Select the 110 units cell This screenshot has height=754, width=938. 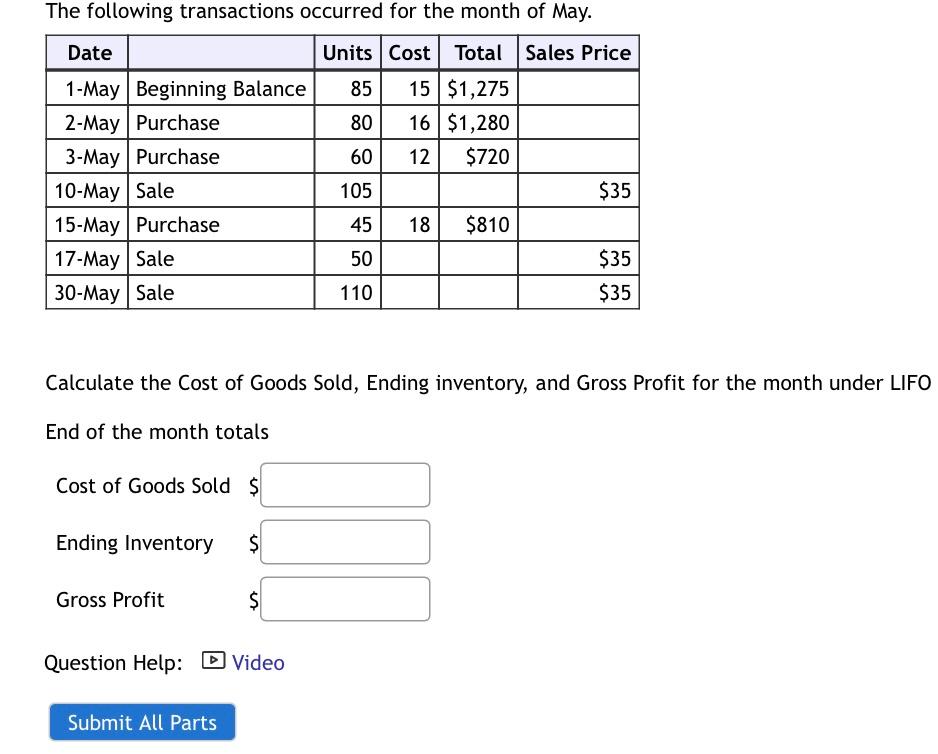355,293
